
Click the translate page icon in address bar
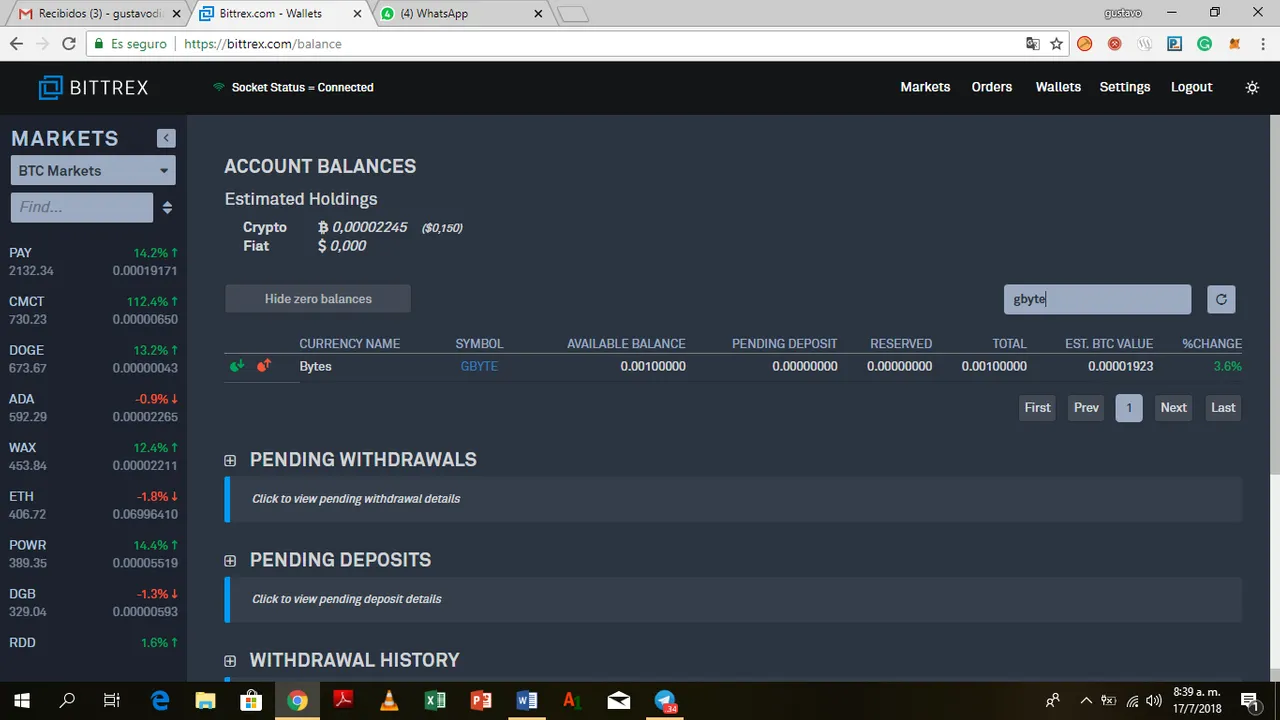tap(1033, 44)
